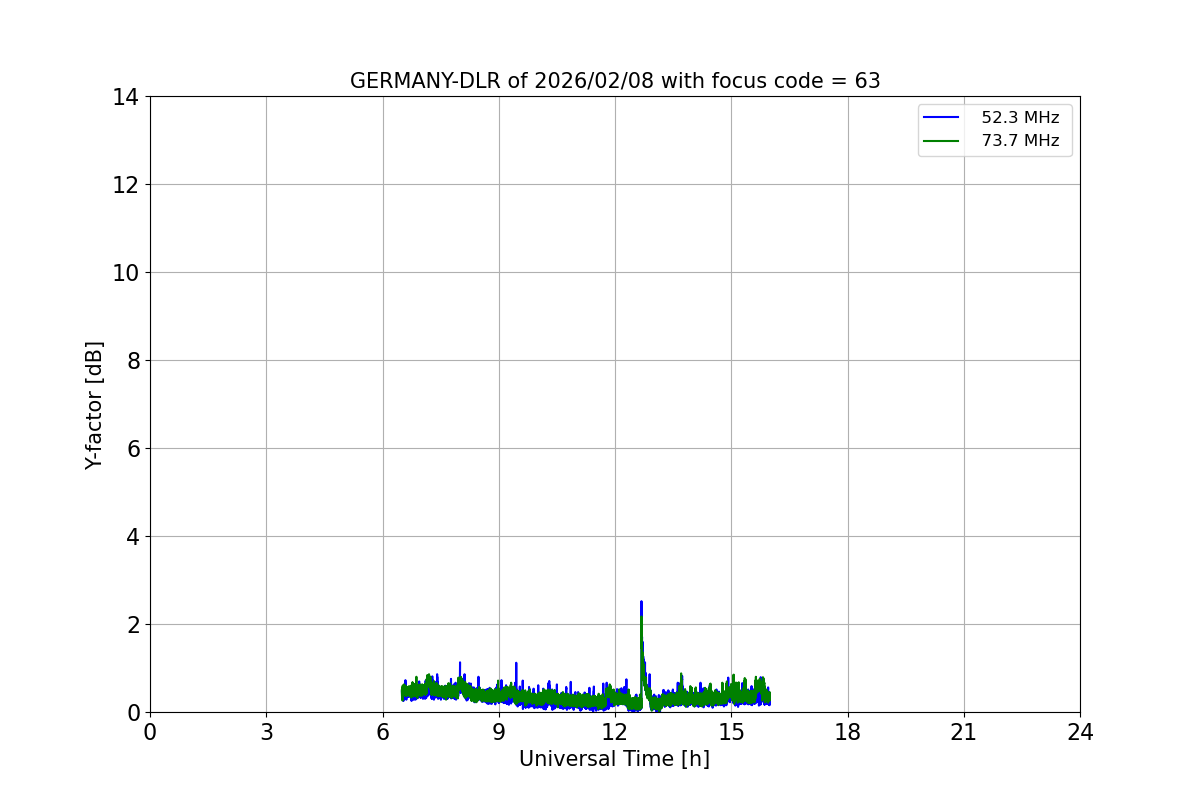The width and height of the screenshot is (1200, 800).
Task: Click the y-axis tick label 4
Action: (132, 537)
